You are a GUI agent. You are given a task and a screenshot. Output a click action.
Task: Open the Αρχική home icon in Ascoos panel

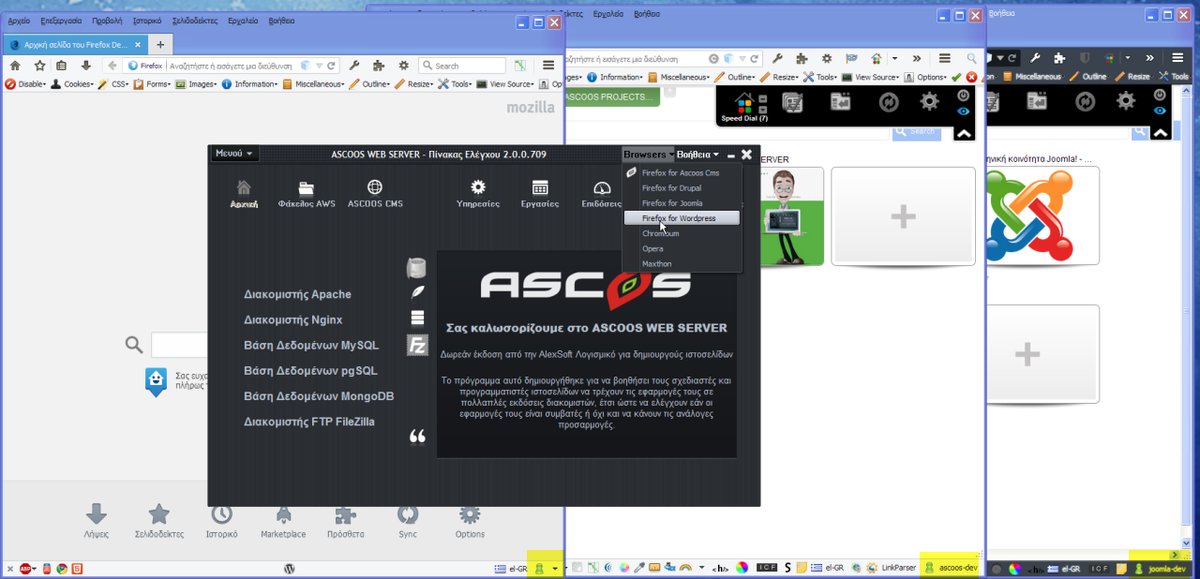click(x=244, y=187)
